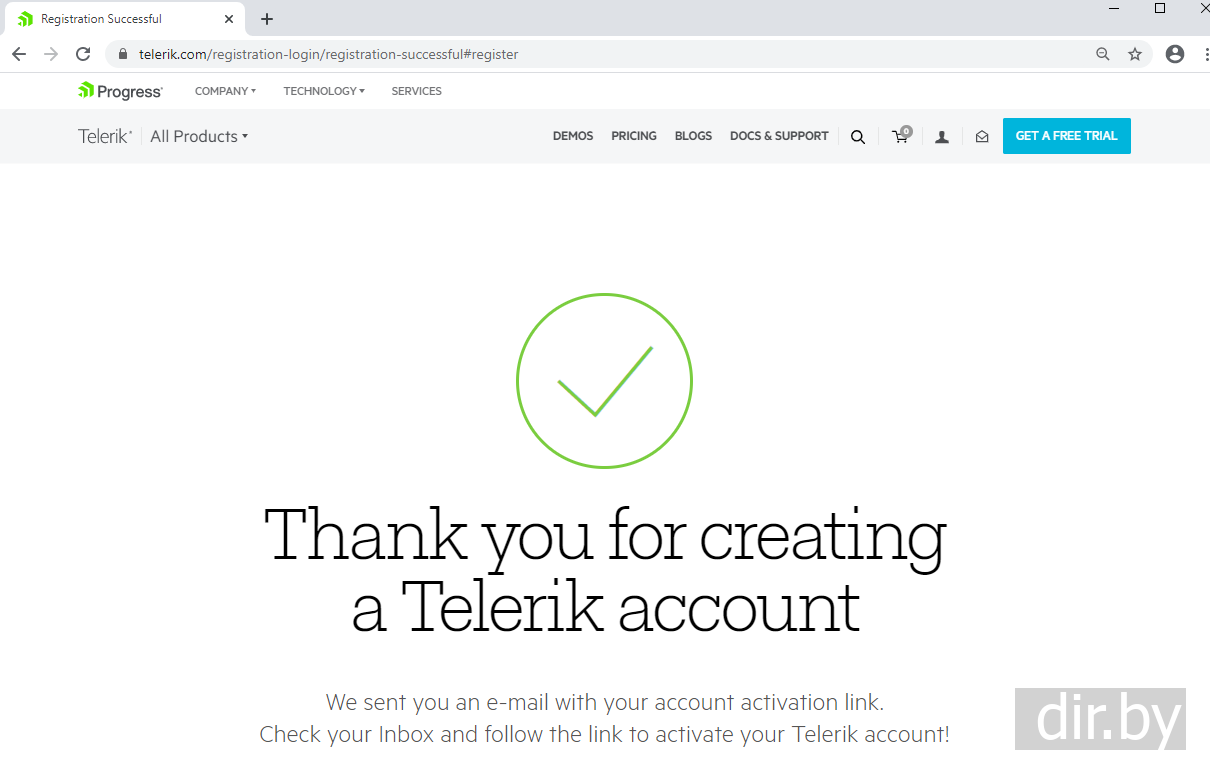Click the browser zoom magnifier icon

[1103, 54]
